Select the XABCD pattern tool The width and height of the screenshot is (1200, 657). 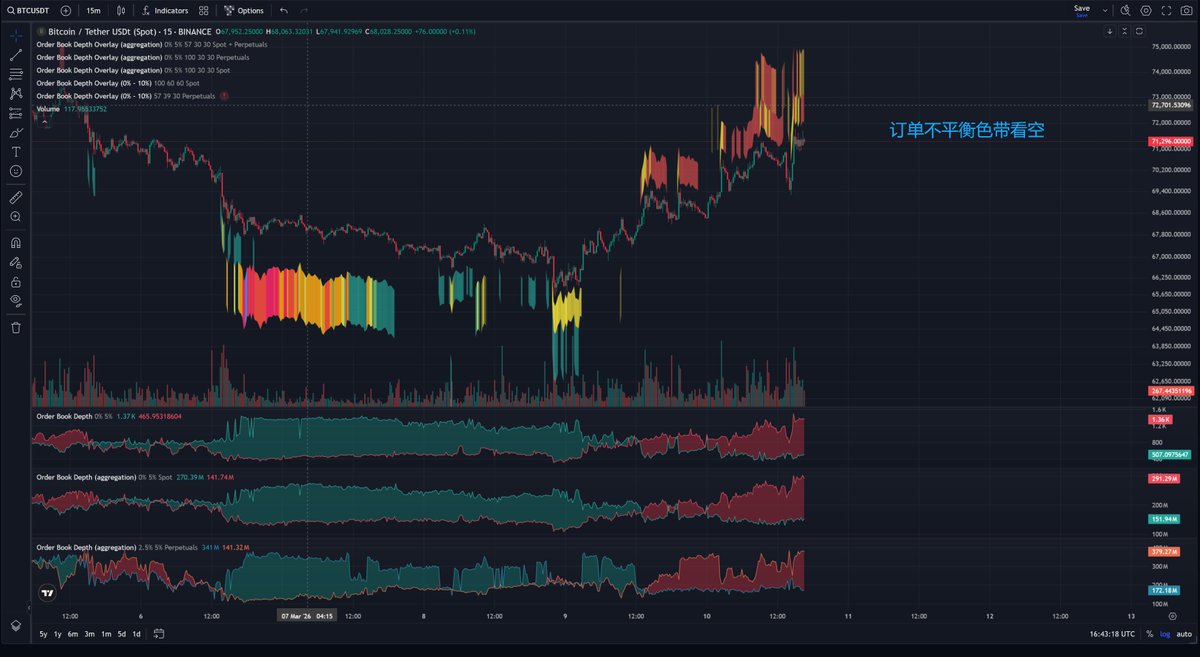(x=16, y=93)
